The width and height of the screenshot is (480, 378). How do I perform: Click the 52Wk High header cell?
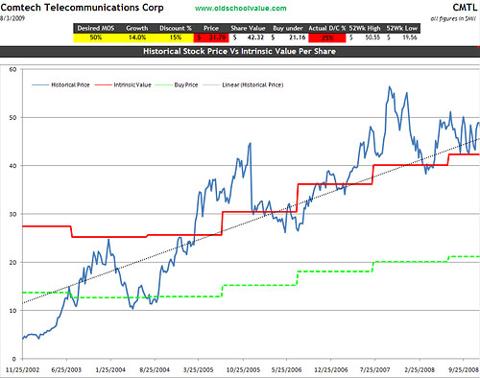365,28
